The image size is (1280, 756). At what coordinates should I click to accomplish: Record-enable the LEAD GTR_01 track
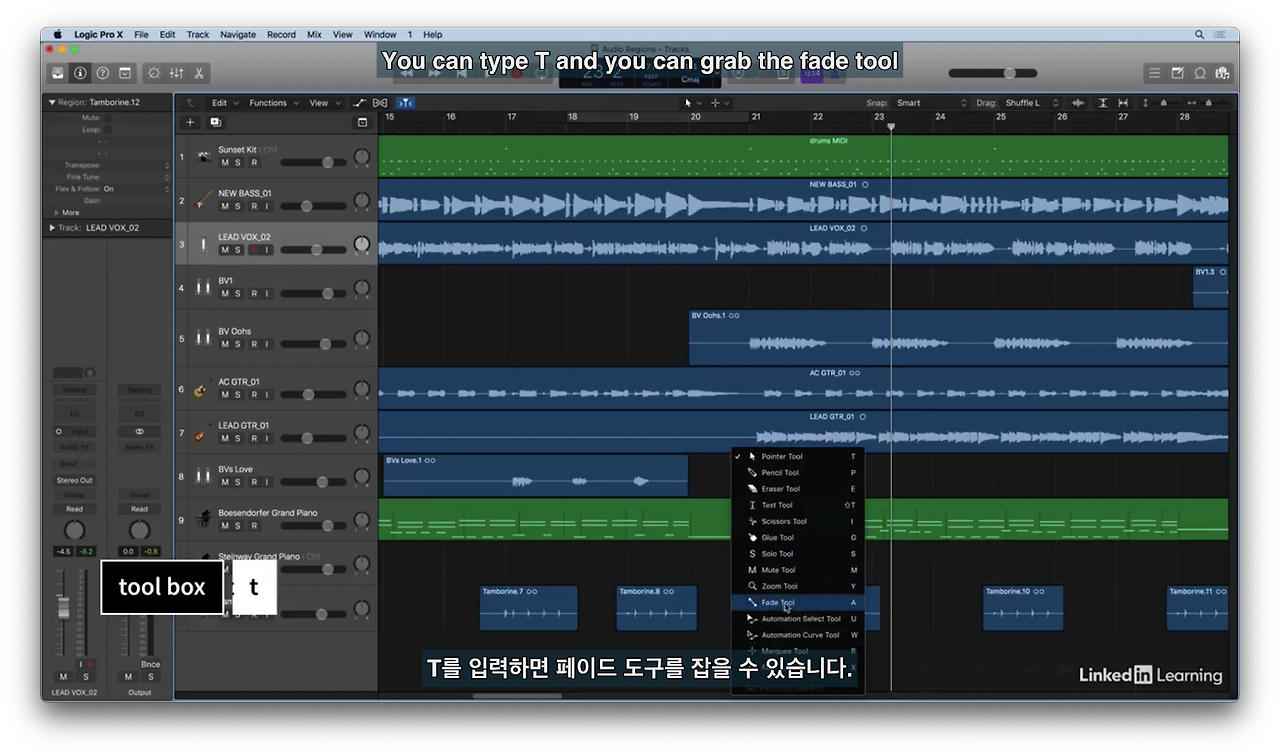pos(254,438)
